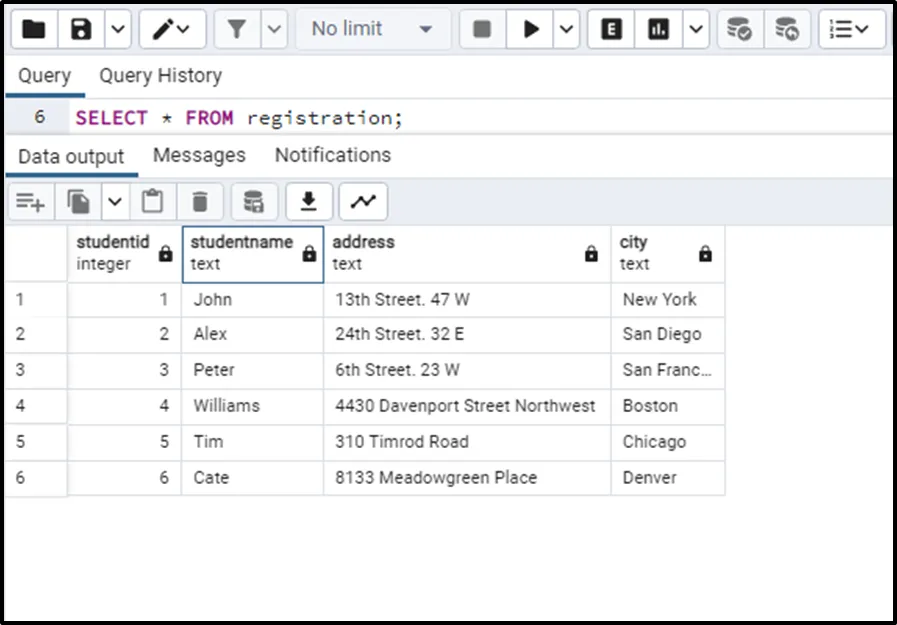Click the Stop query square button
The width and height of the screenshot is (897, 625).
tap(482, 29)
